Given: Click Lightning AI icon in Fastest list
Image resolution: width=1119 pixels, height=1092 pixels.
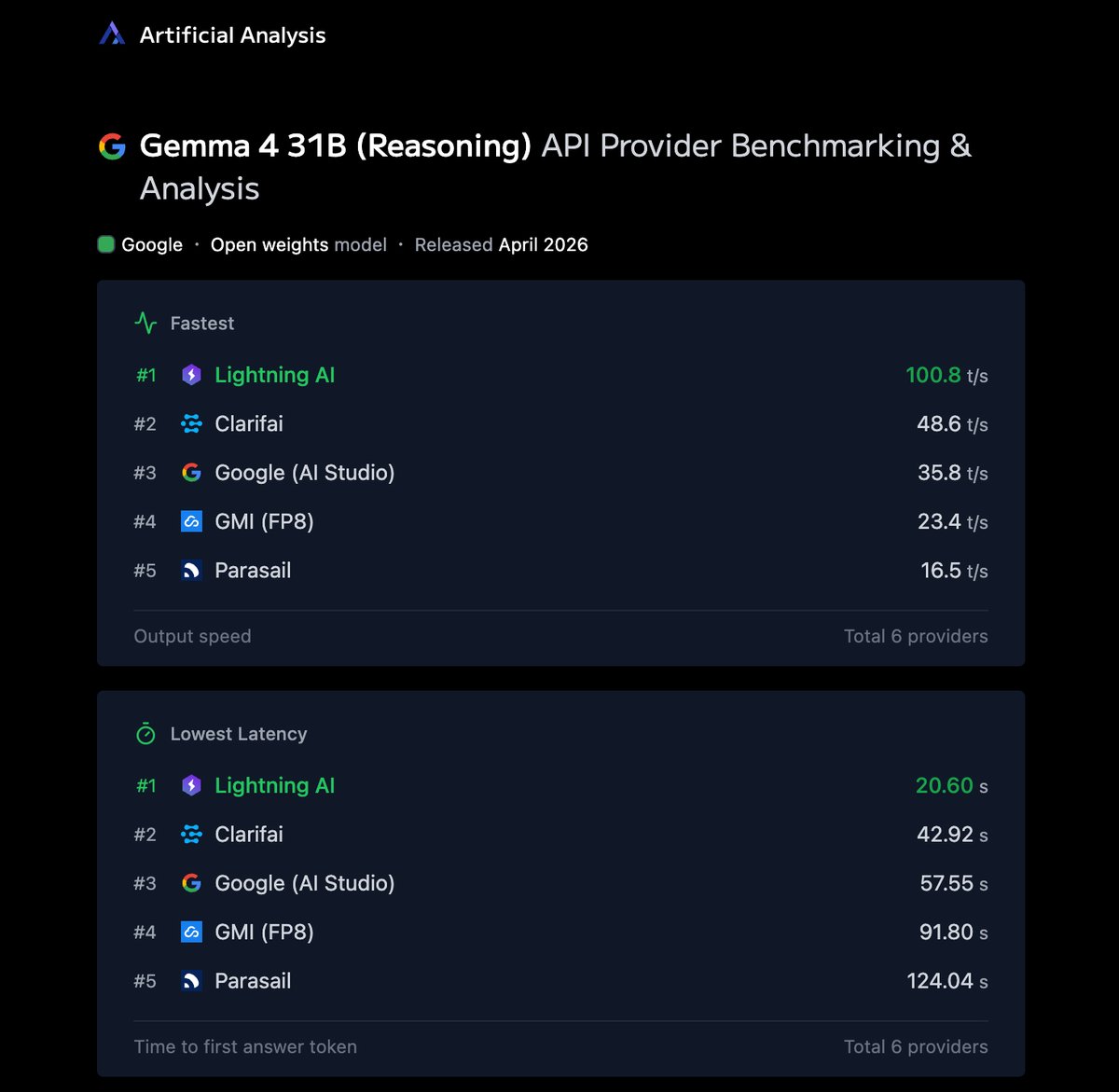Looking at the screenshot, I should tap(191, 375).
